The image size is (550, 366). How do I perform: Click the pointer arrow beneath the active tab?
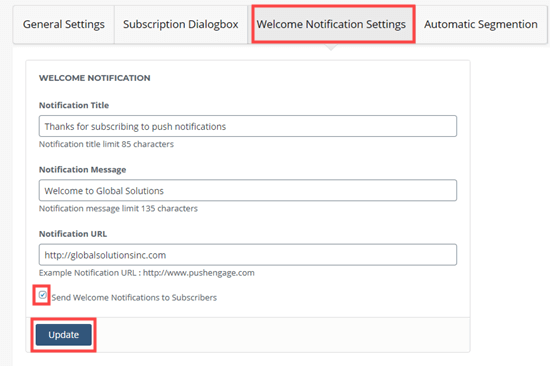tap(330, 47)
